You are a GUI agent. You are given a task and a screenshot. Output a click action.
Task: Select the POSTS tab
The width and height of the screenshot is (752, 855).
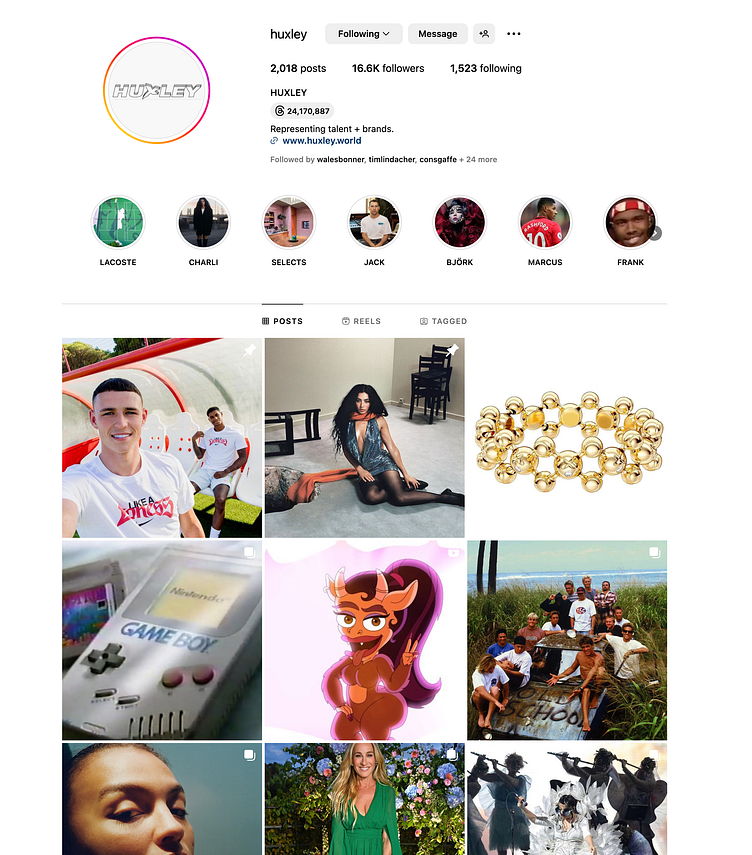coord(282,321)
